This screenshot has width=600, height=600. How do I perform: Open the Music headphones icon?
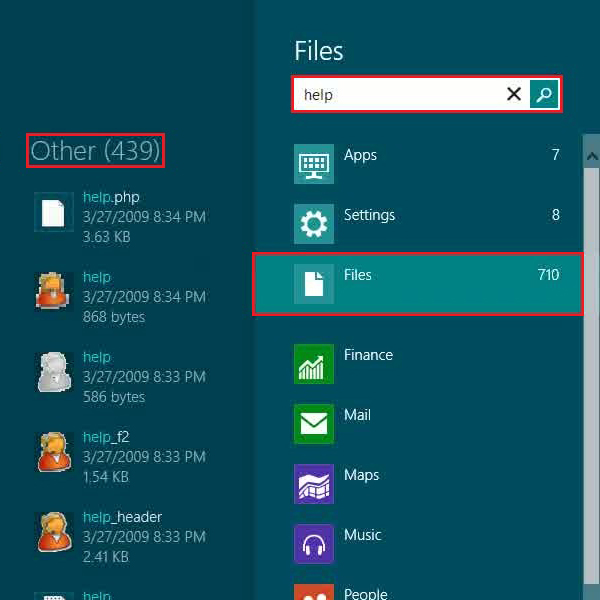point(314,544)
